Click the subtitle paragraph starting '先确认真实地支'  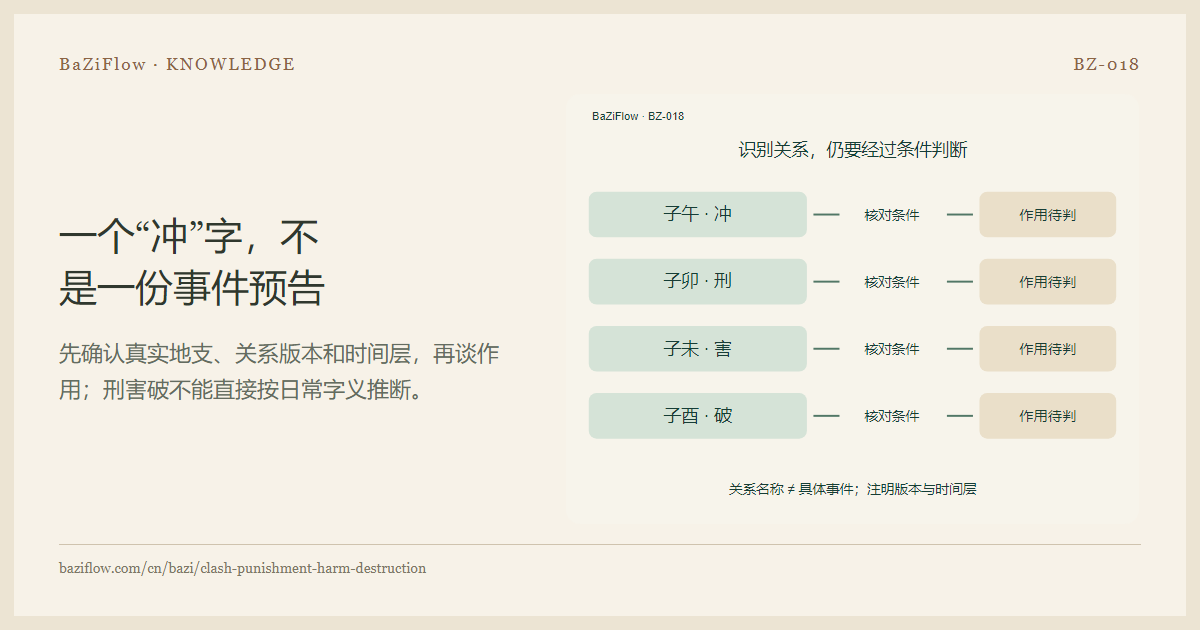(279, 371)
